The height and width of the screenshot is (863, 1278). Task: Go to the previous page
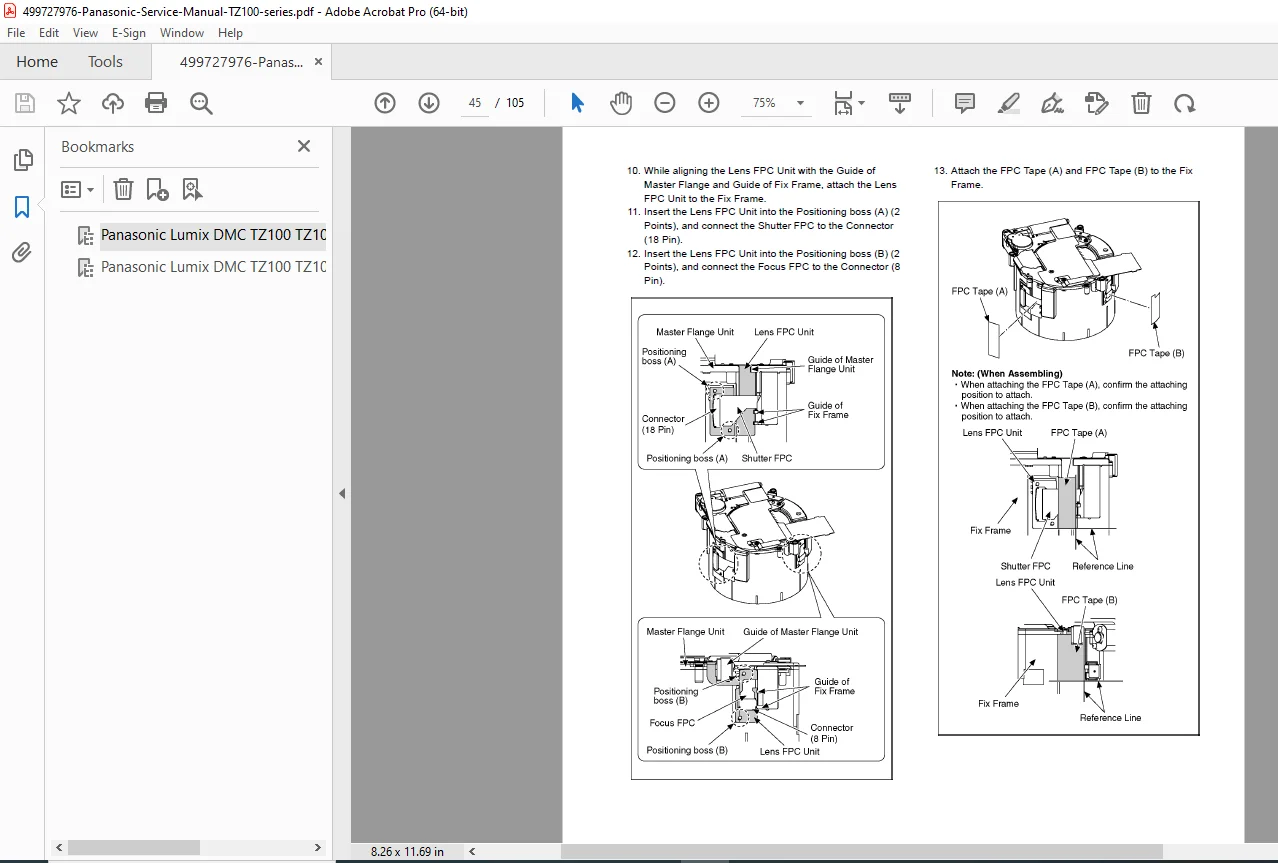(x=385, y=103)
